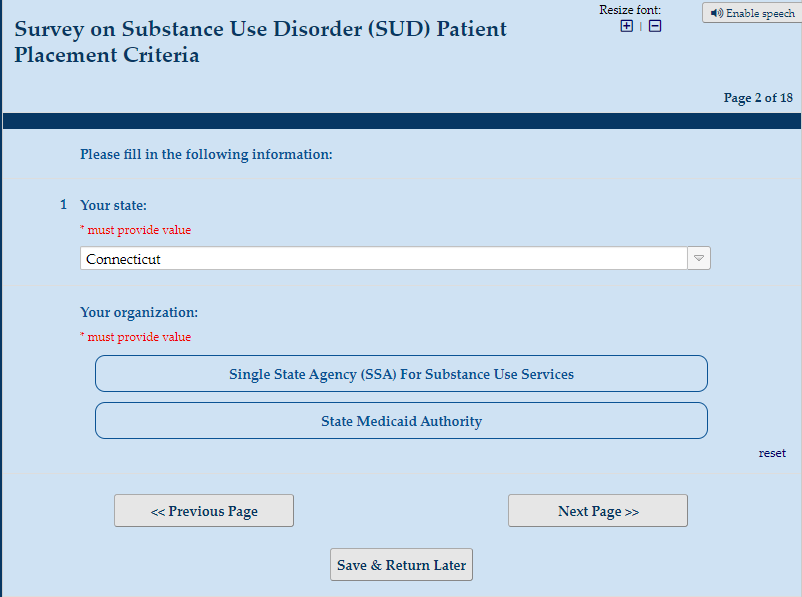Click the 'Resize font:' label
This screenshot has height=597, width=802.
pos(630,10)
